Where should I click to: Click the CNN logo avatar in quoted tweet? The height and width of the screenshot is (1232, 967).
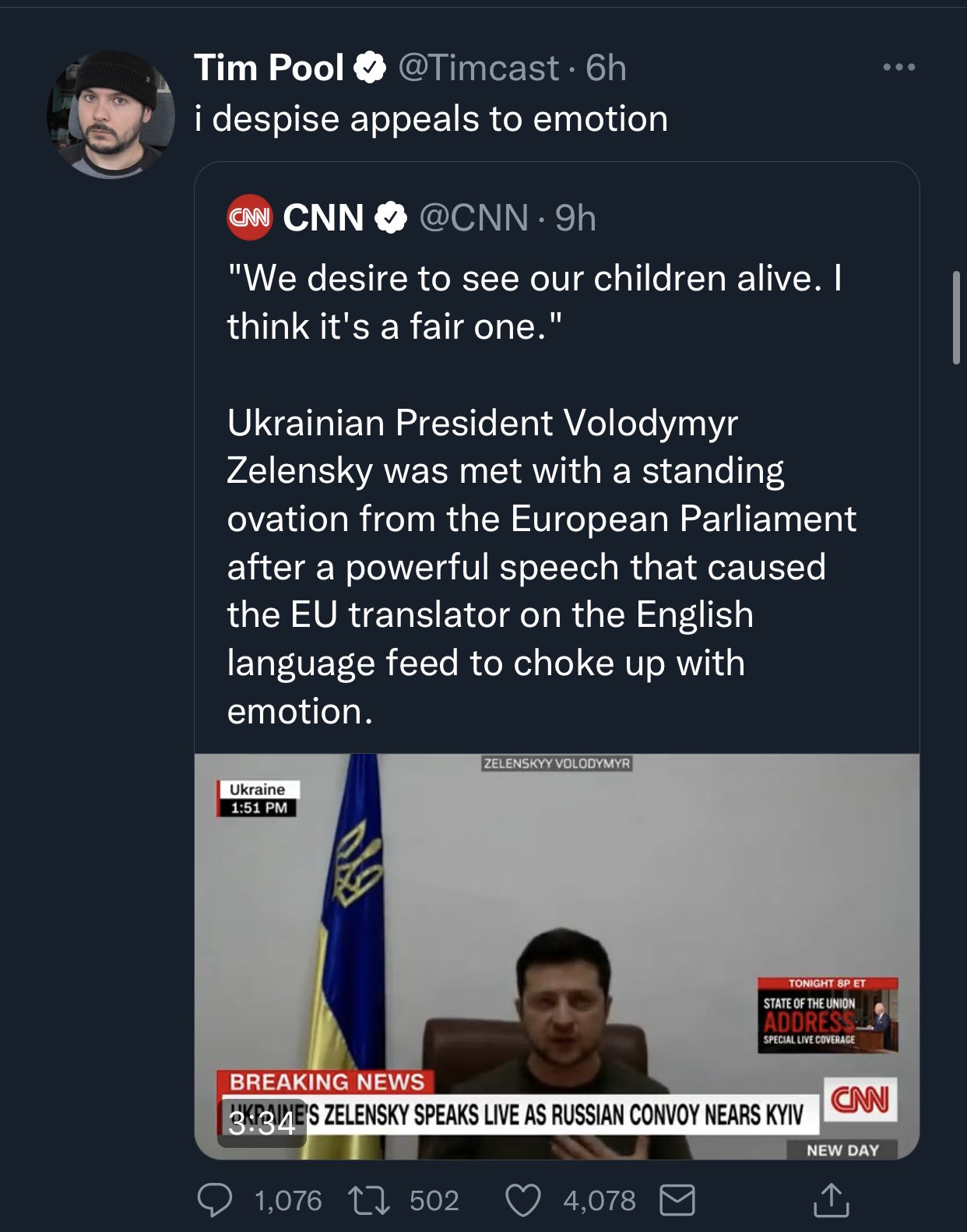point(249,218)
